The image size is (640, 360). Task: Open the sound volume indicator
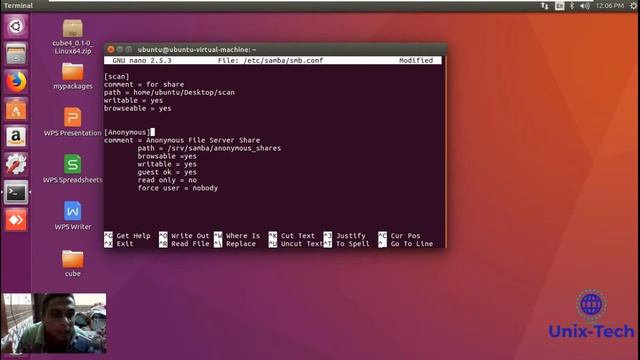[x=585, y=6]
